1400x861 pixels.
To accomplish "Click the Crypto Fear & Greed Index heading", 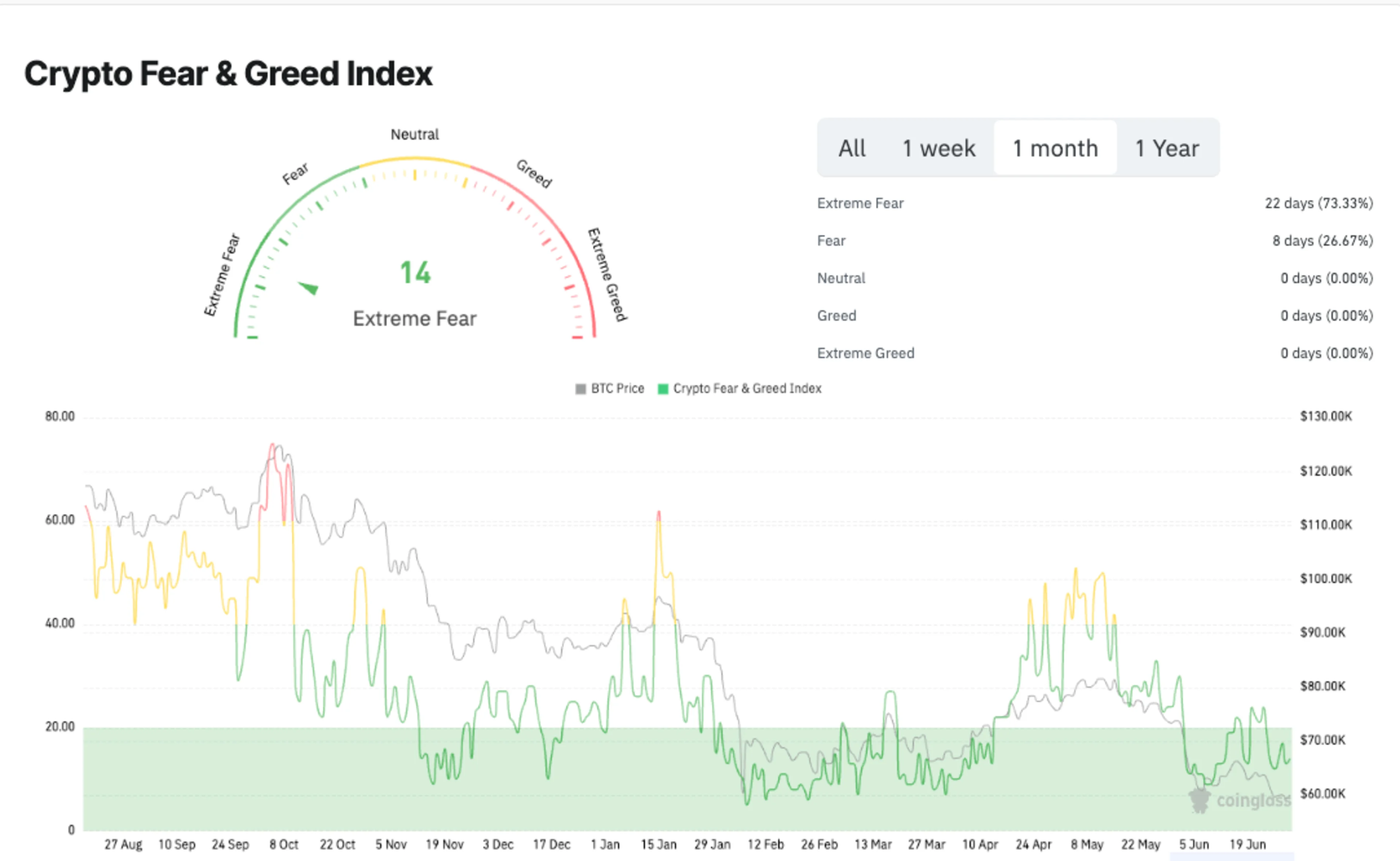I will tap(228, 73).
